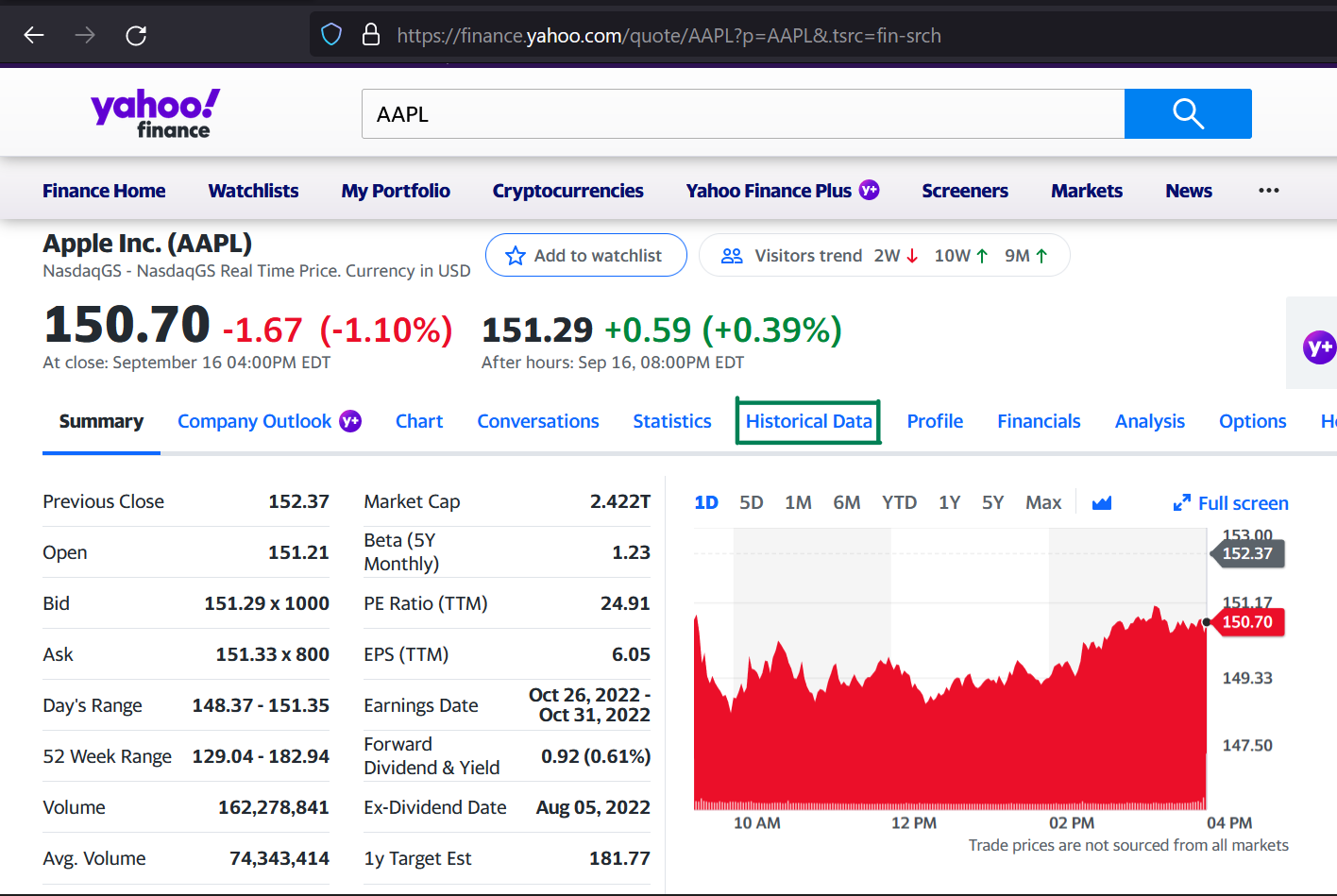Open My Portfolio
The height and width of the screenshot is (896, 1337).
396,191
